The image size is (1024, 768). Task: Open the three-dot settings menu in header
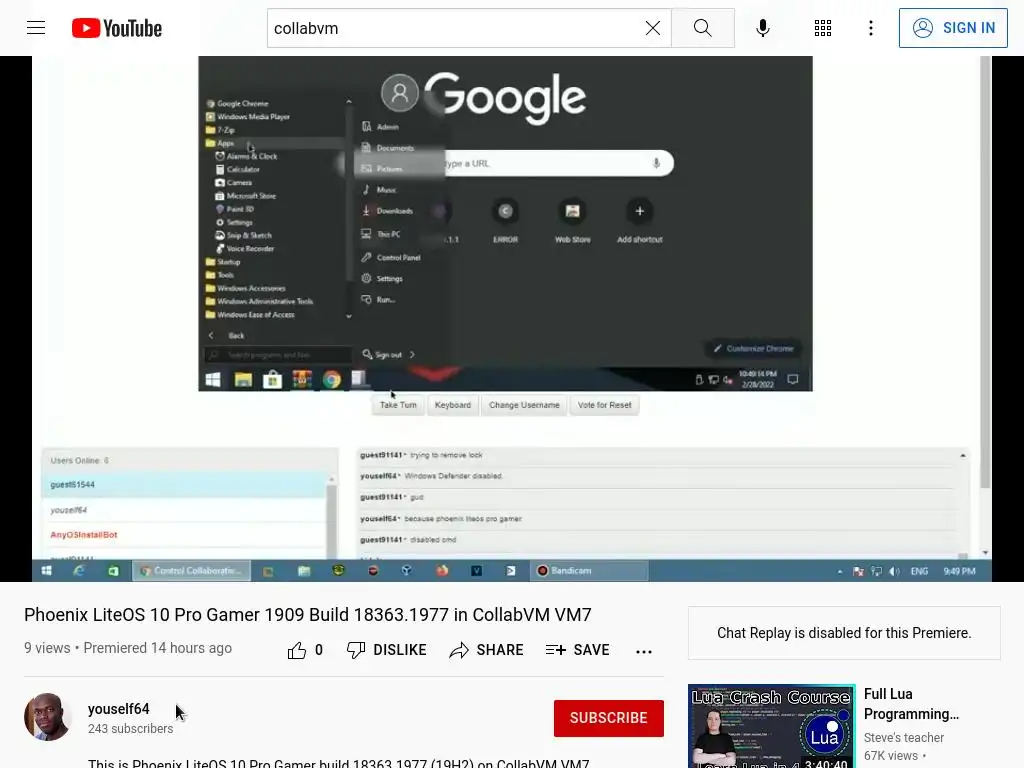point(871,28)
